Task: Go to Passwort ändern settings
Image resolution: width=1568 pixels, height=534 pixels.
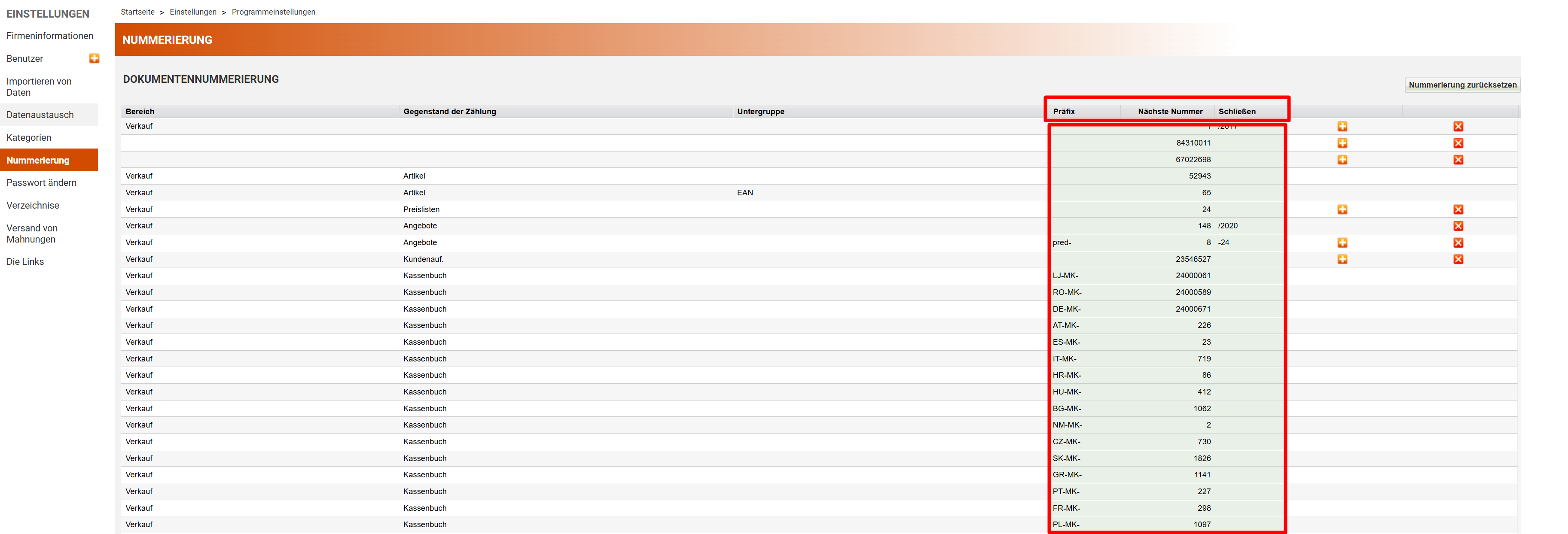Action: pos(41,182)
